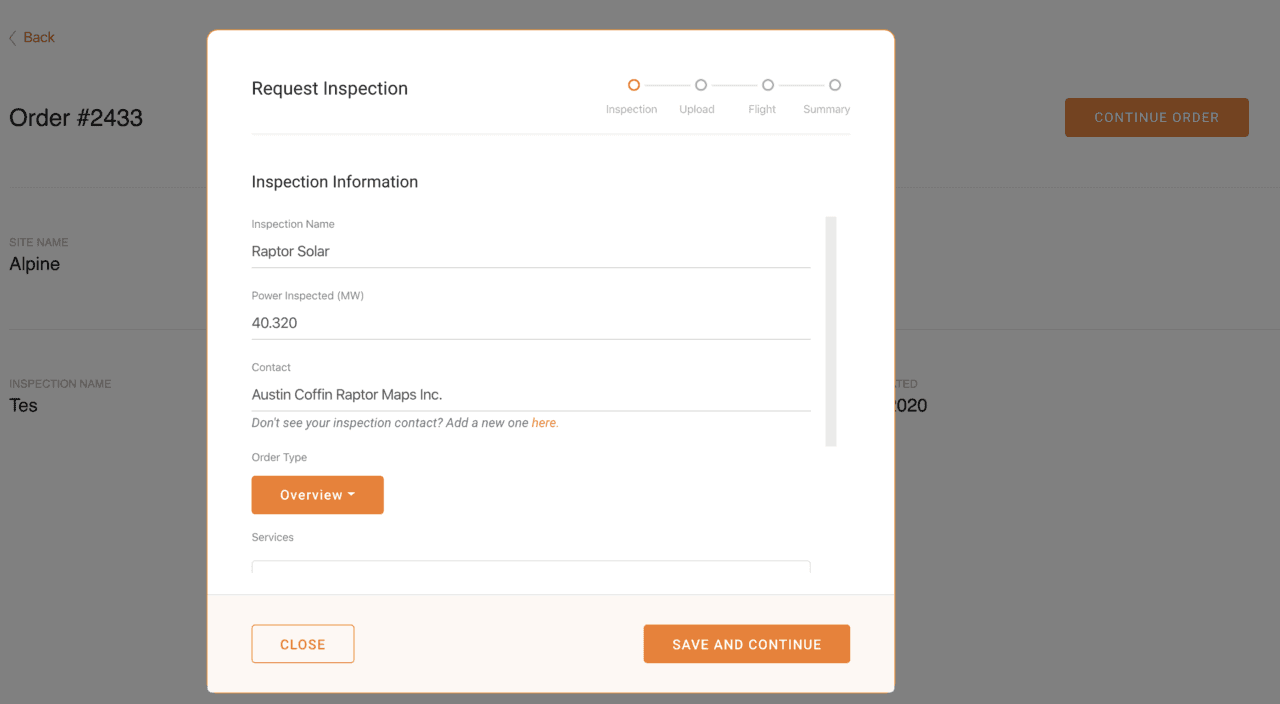This screenshot has width=1280, height=704.
Task: Click the caret on Overview button
Action: click(x=352, y=495)
